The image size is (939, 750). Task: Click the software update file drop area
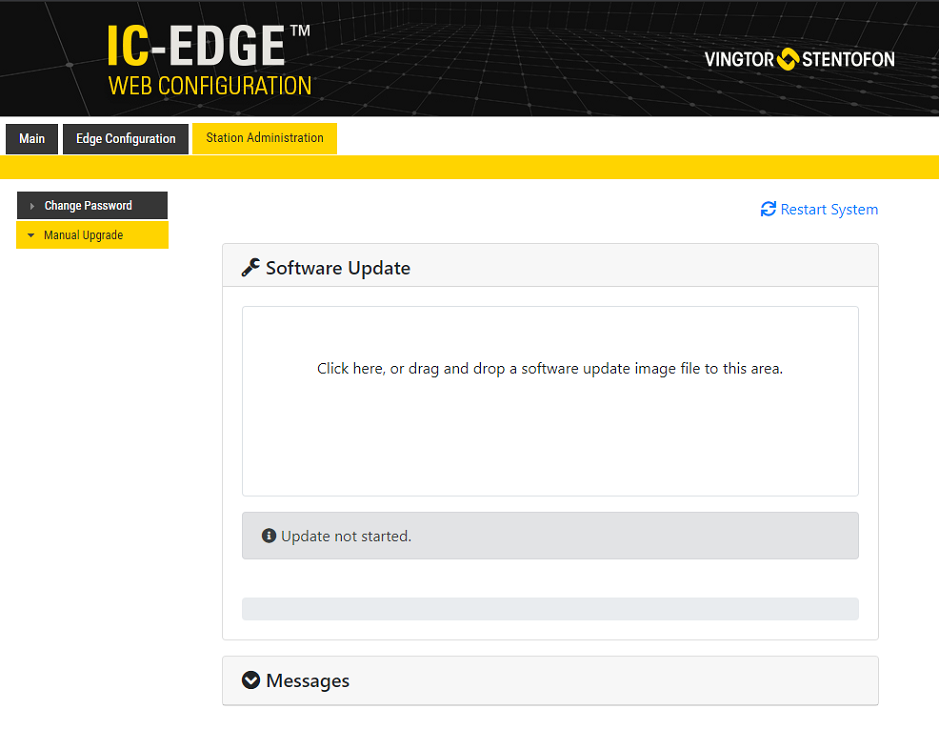click(550, 400)
